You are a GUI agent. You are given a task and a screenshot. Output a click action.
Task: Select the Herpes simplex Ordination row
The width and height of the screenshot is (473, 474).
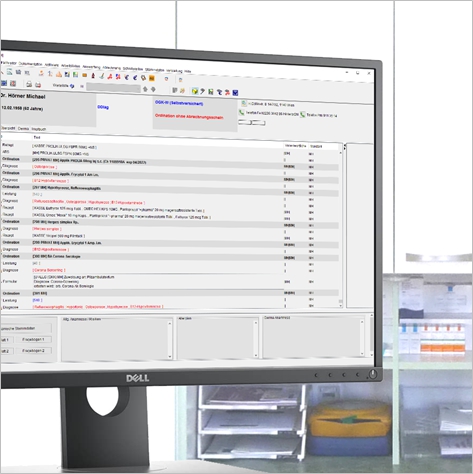tap(170, 222)
